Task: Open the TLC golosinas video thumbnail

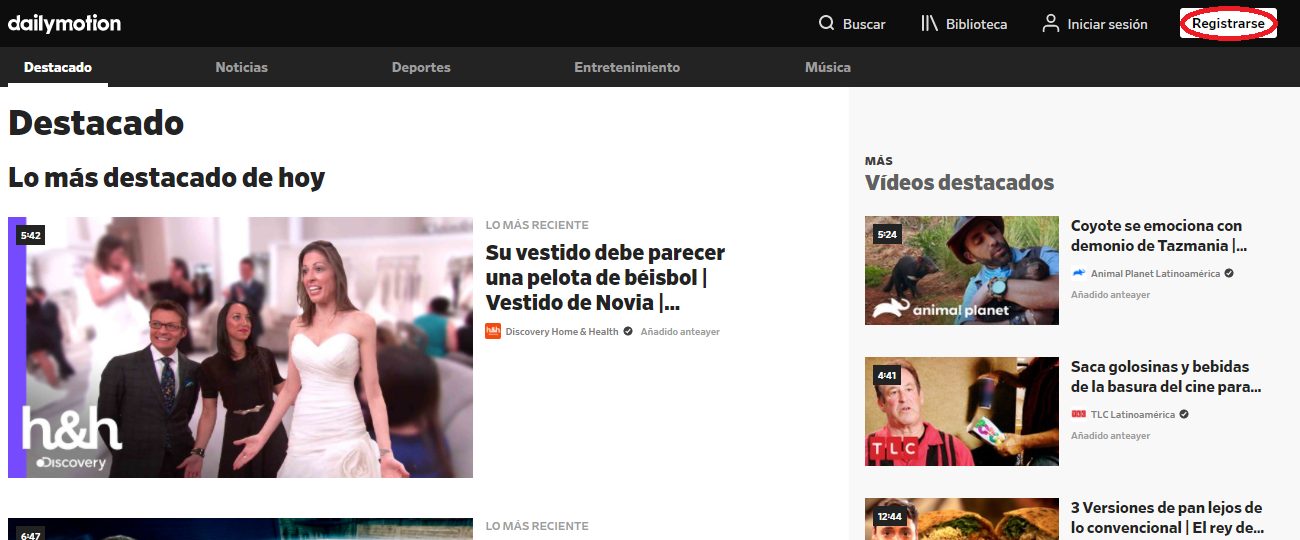Action: click(x=961, y=411)
